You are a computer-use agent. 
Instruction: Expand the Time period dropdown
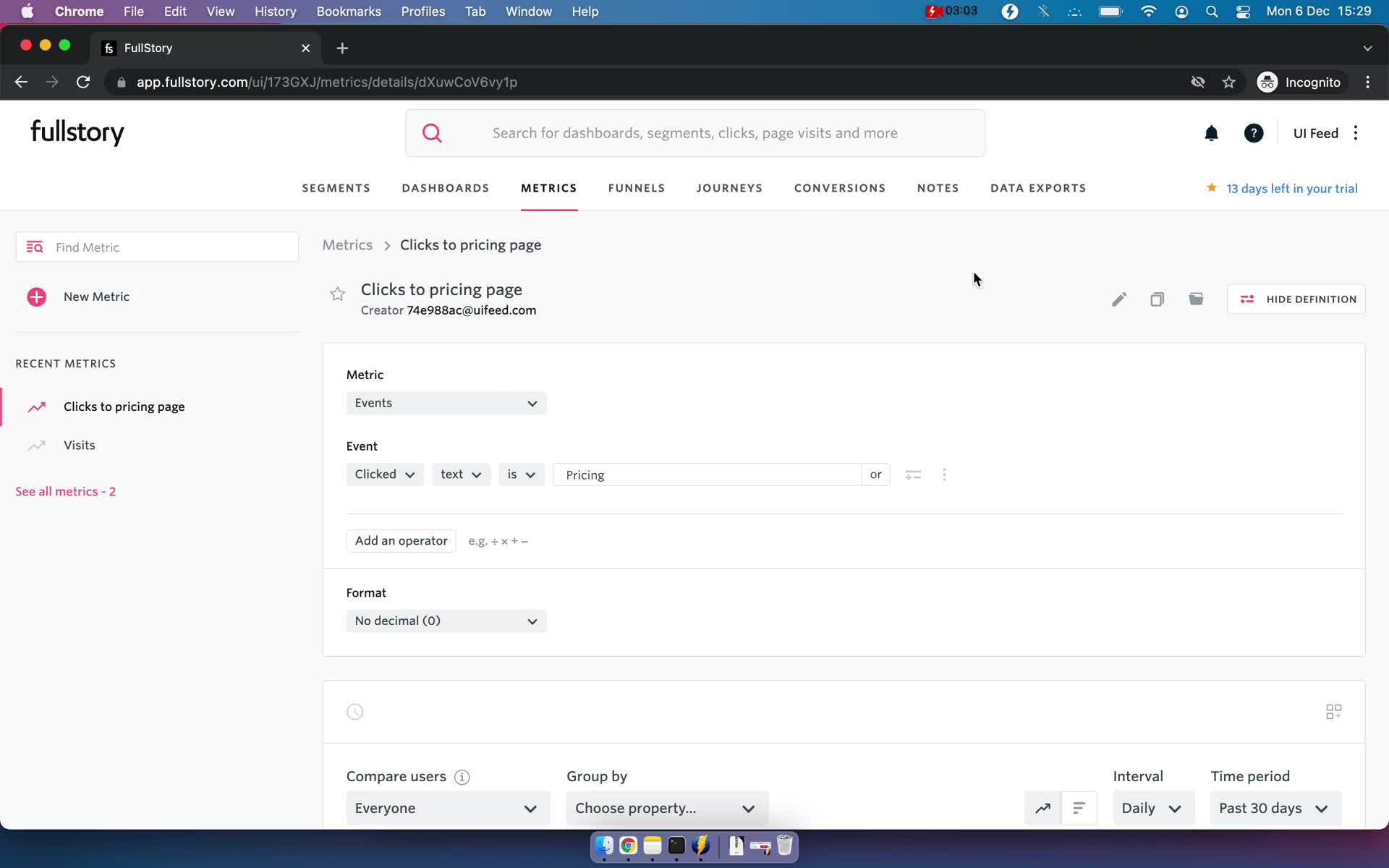pyautogui.click(x=1271, y=807)
